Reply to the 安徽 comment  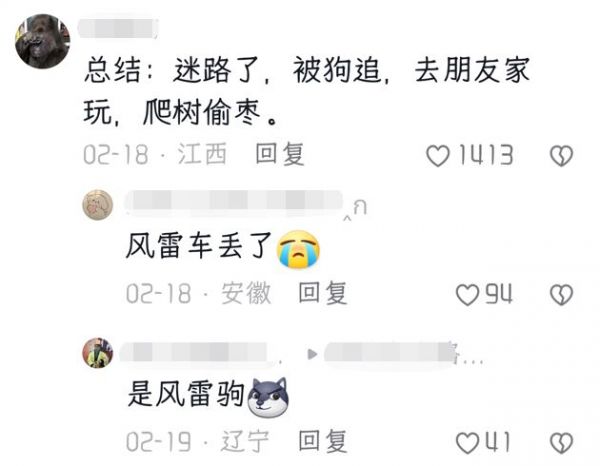click(323, 293)
